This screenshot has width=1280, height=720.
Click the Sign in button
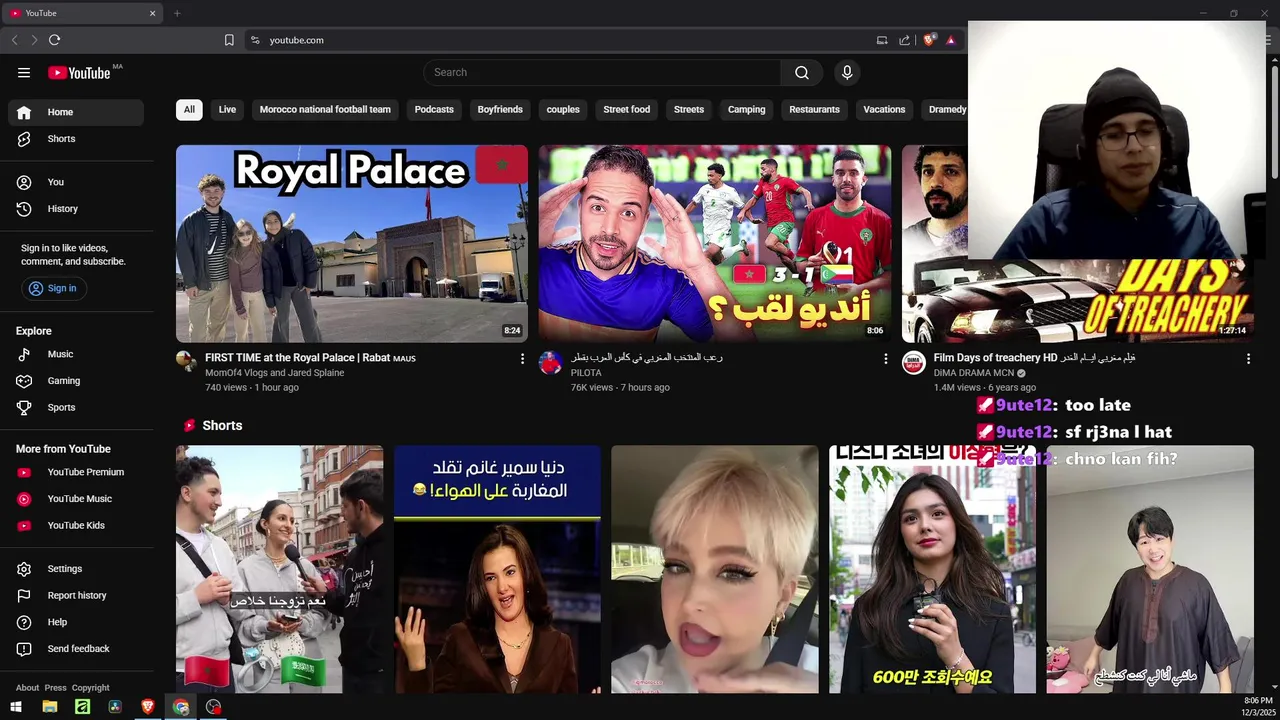[x=53, y=288]
